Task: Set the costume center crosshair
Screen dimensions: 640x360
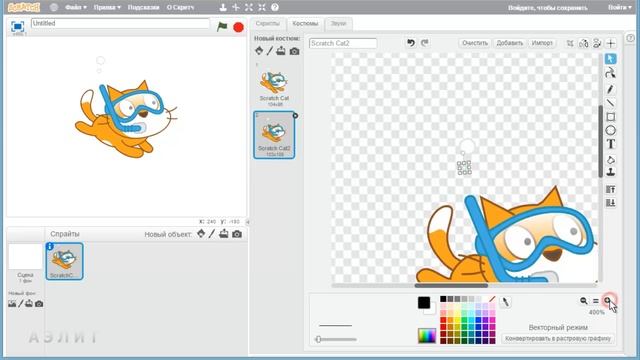Action: click(x=611, y=43)
